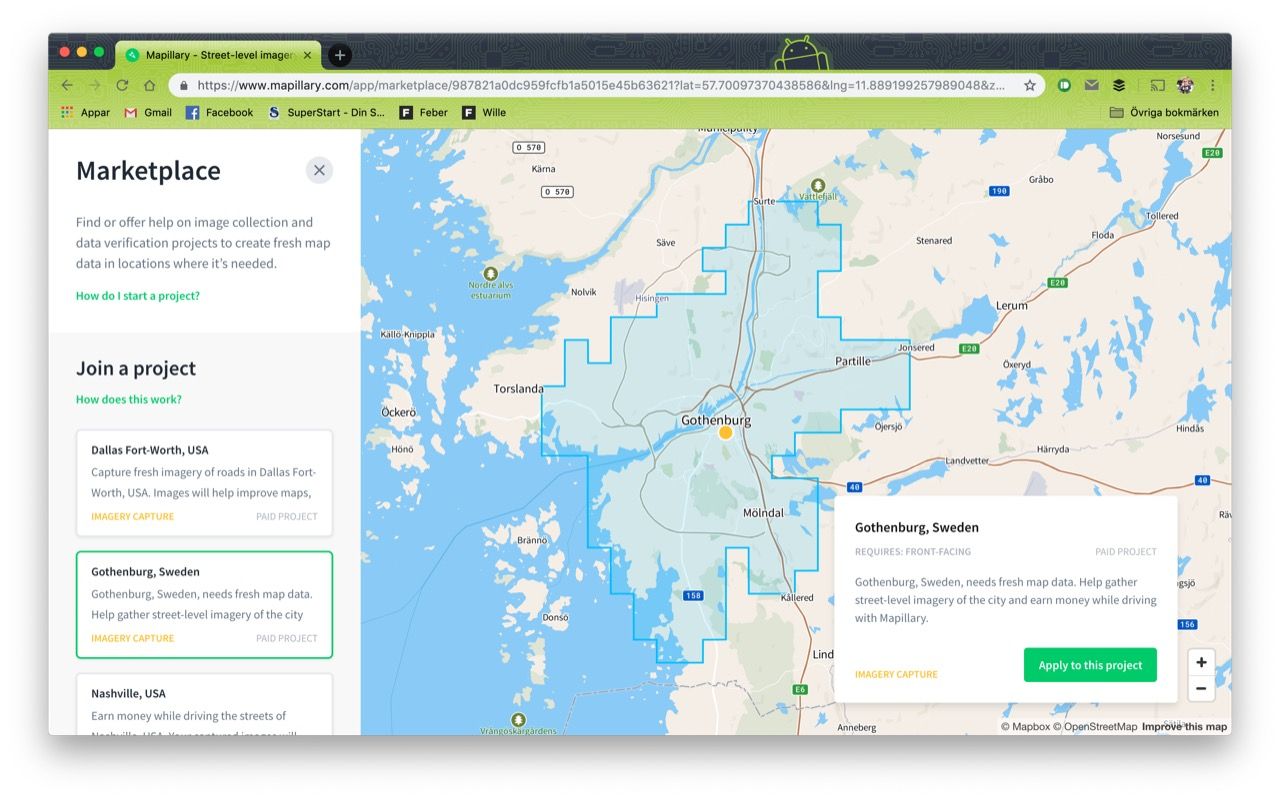1280x799 pixels.
Task: Zoom in on the map
Action: (x=1201, y=662)
